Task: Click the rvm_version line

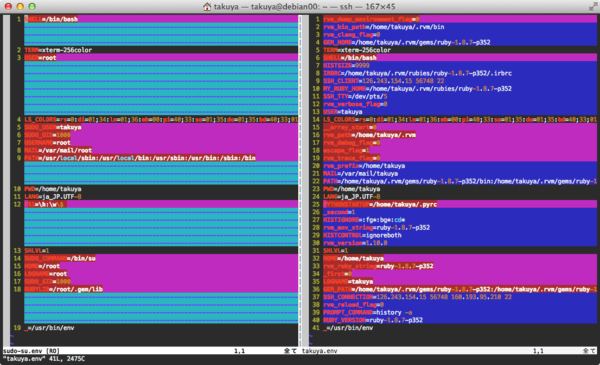Action: coord(355,243)
